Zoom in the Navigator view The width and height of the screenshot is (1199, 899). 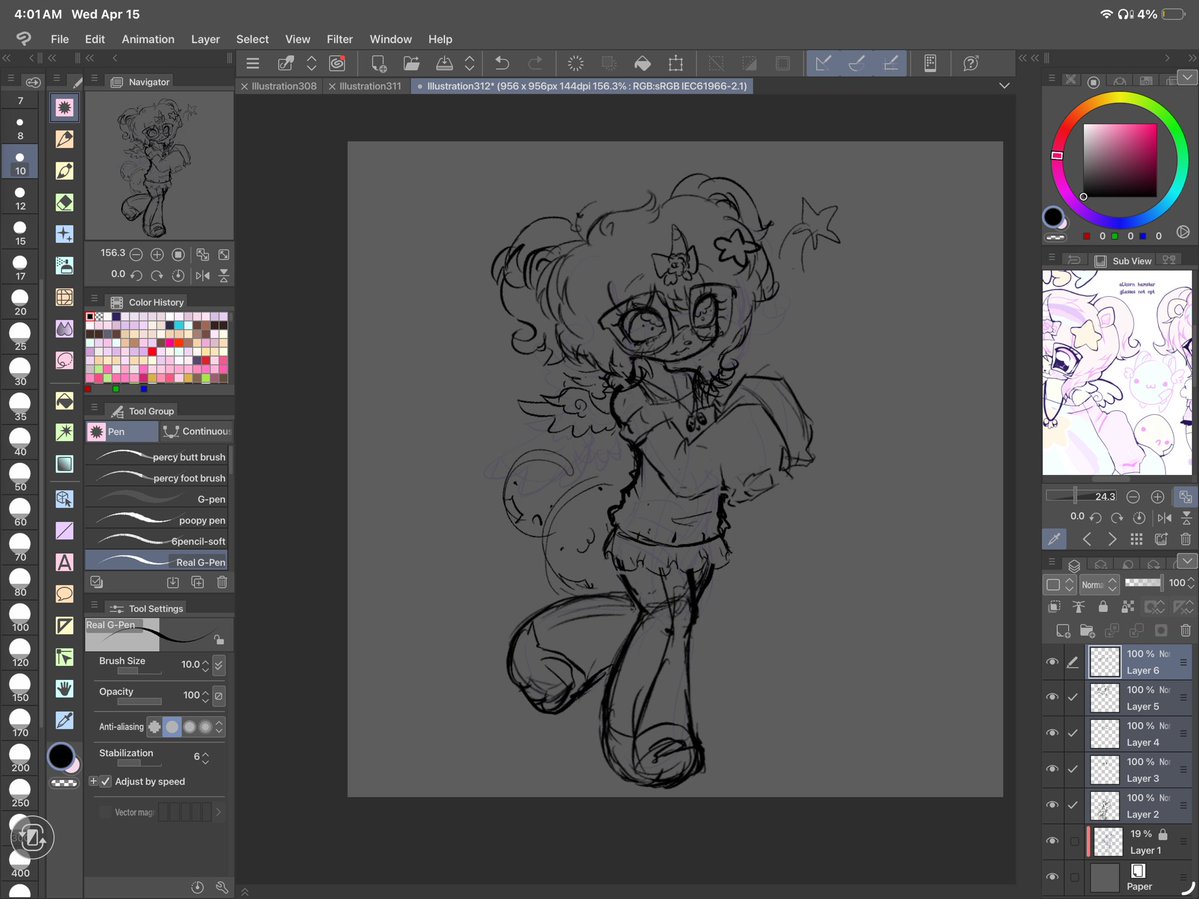tap(157, 255)
